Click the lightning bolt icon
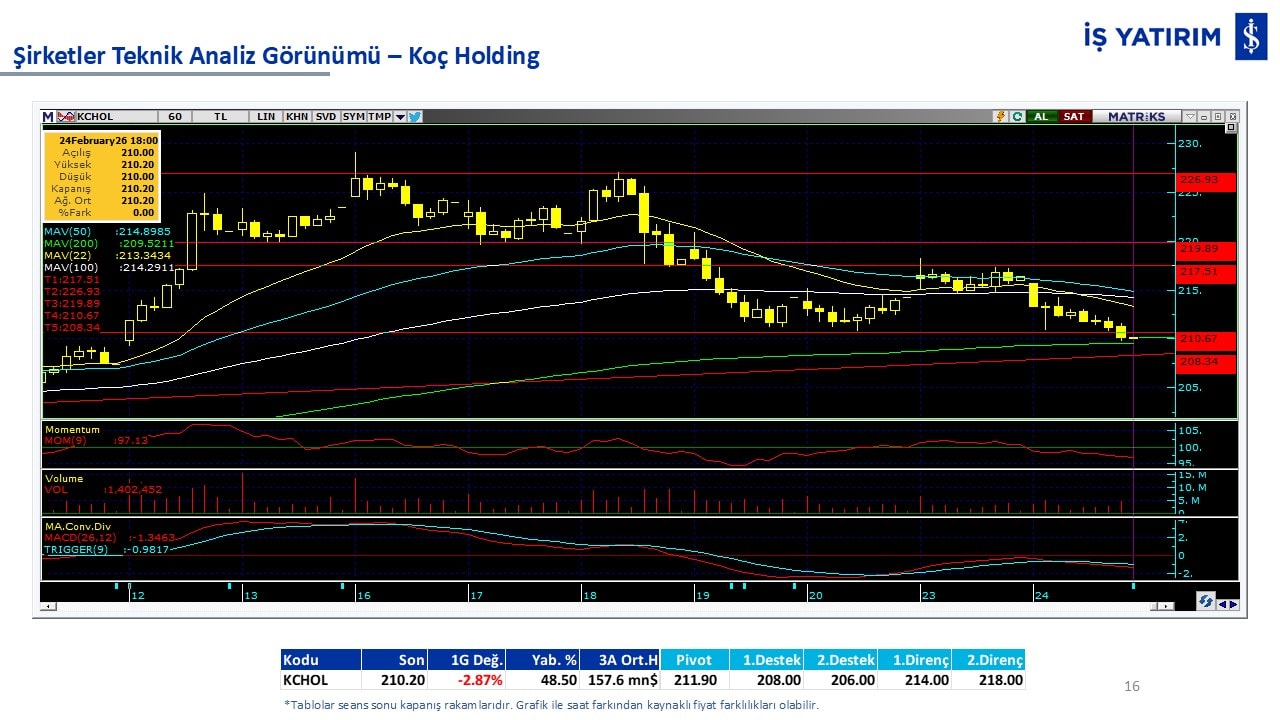Image resolution: width=1280 pixels, height=720 pixels. pyautogui.click(x=999, y=116)
